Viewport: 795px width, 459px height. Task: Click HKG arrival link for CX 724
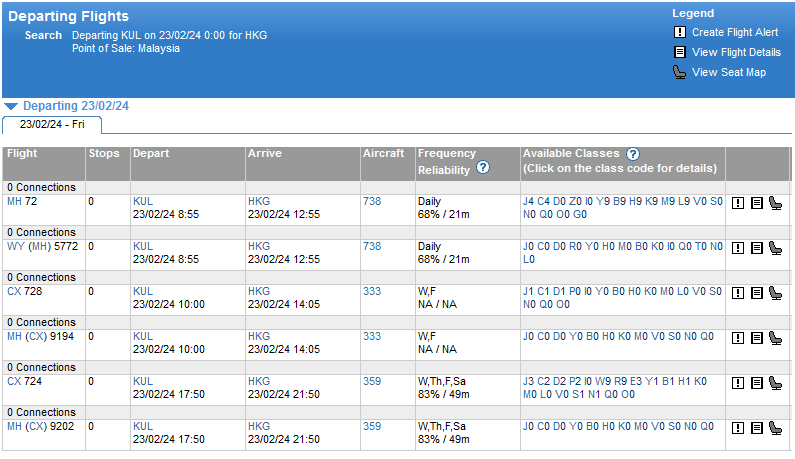coord(258,381)
